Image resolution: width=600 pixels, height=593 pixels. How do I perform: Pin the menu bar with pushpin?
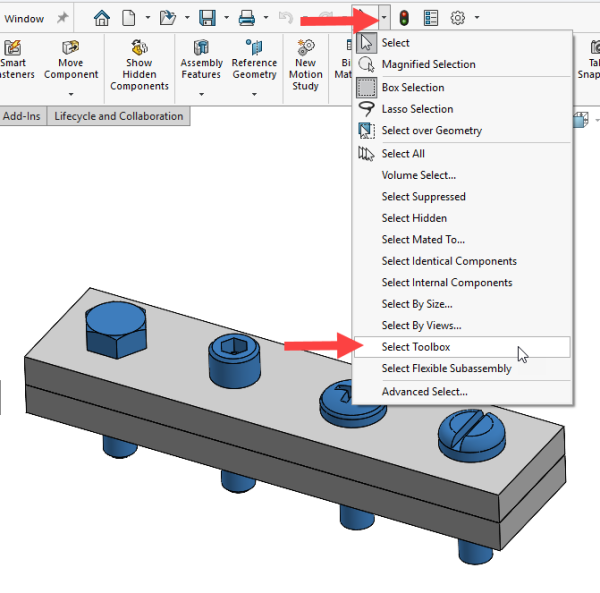[62, 18]
